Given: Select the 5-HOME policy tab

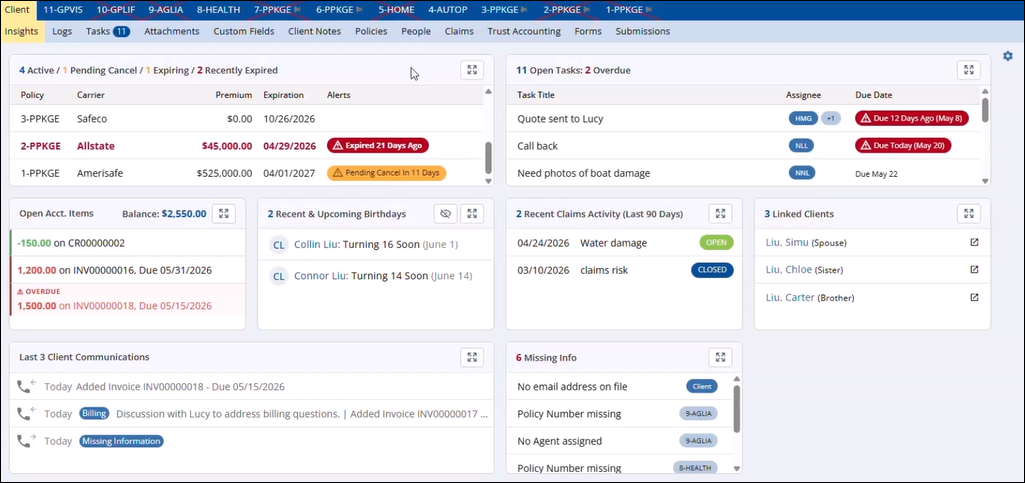Looking at the screenshot, I should (396, 10).
